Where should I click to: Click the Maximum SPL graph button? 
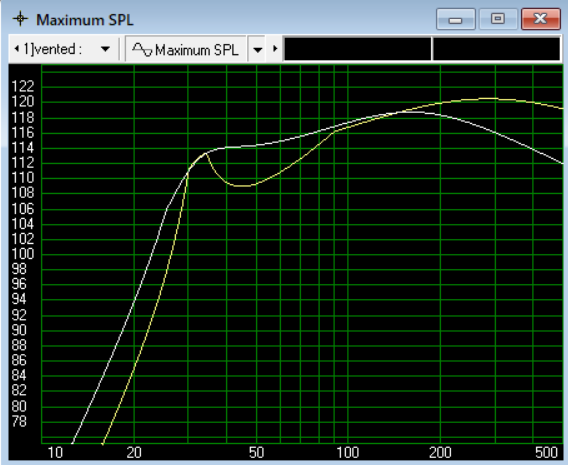click(186, 49)
